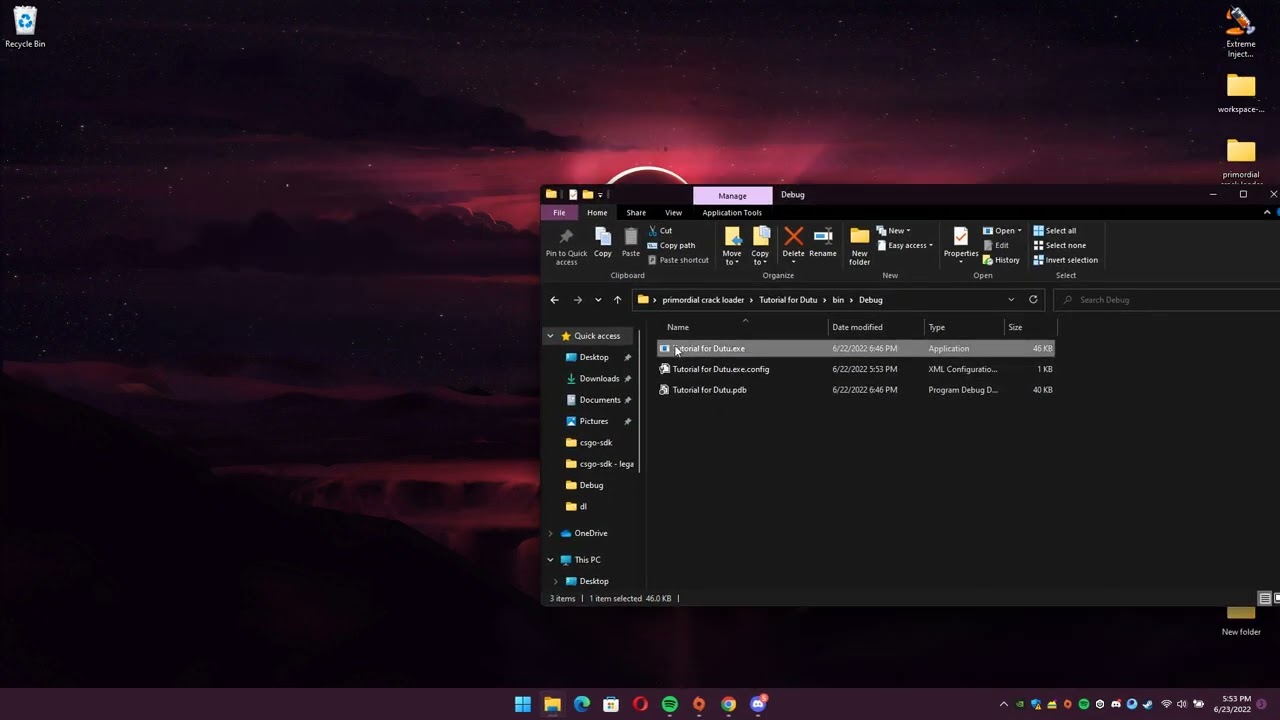1280x720 pixels.
Task: Select the Tutorial for Dutu.pdb file
Action: (x=856, y=390)
